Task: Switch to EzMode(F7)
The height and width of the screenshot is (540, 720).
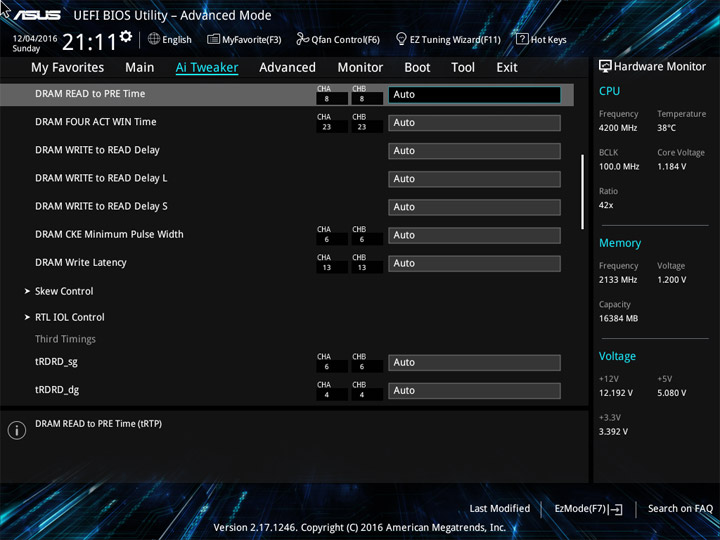Action: (588, 509)
